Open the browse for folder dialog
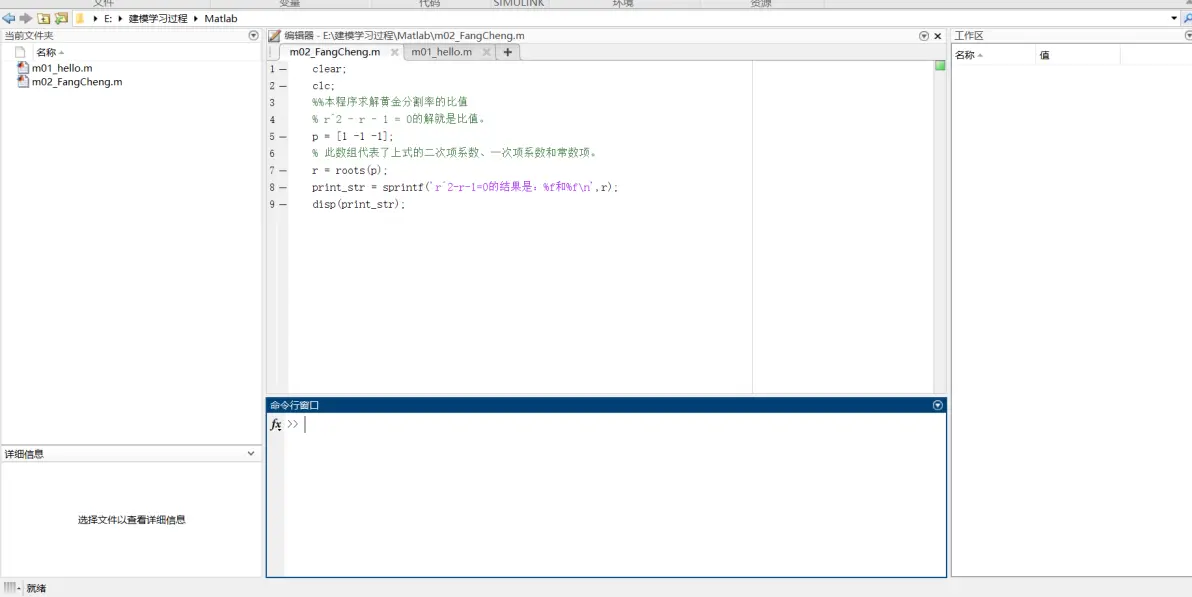 61,18
